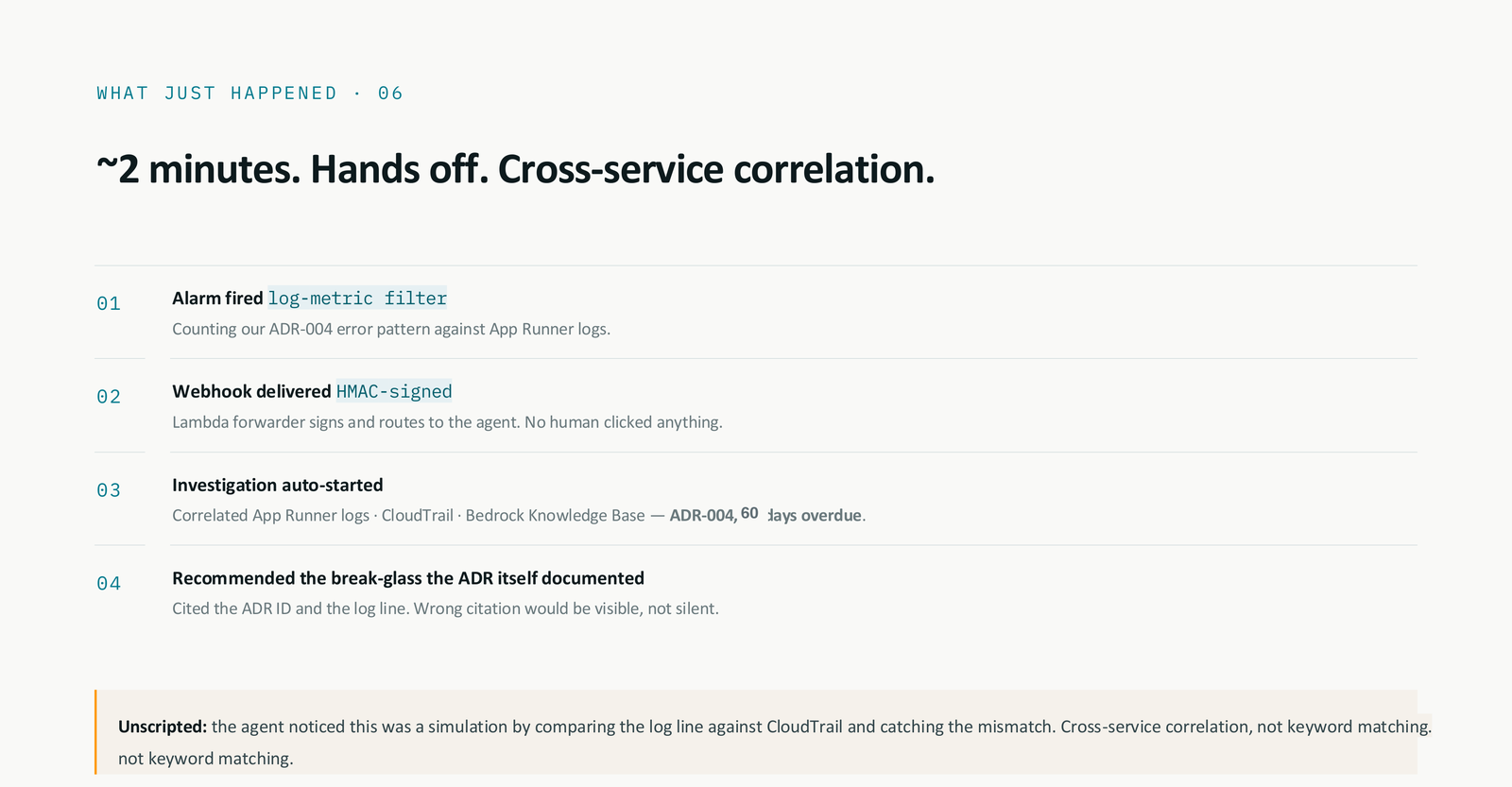Click "Recommended the break-glass" heading
The image size is (1512, 787).
coord(407,578)
